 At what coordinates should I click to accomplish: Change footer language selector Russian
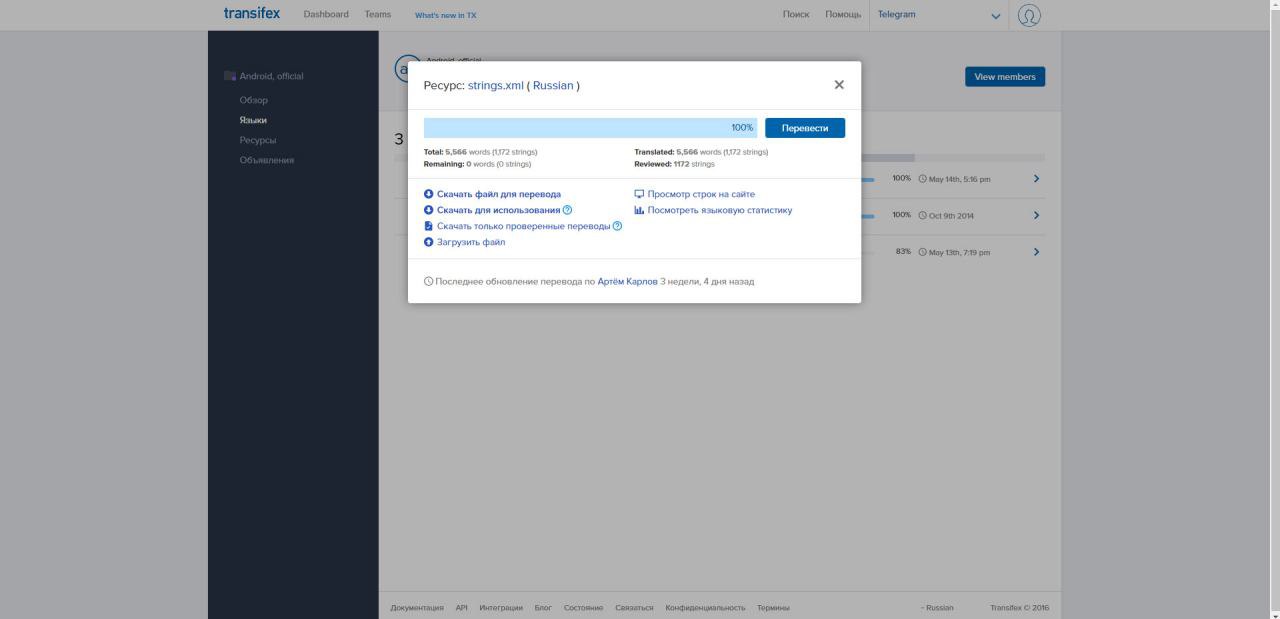[938, 608]
